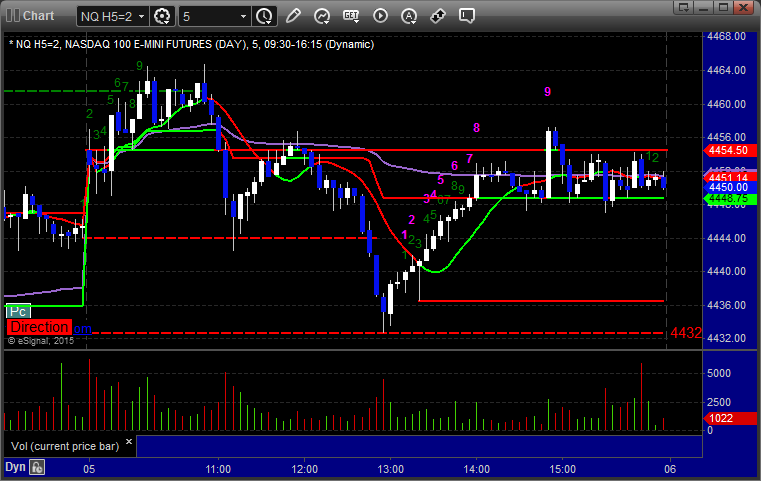Click the magenta count number 9
Screen dimensions: 761x481
click(x=547, y=92)
